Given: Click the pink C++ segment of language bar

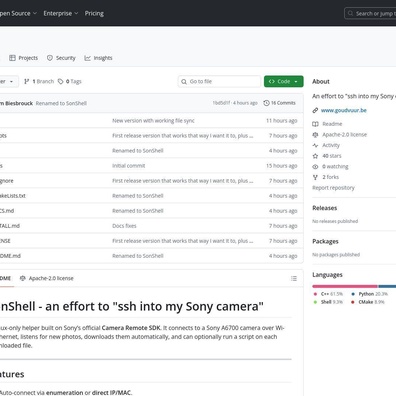Looking at the screenshot, I should tap(345, 286).
